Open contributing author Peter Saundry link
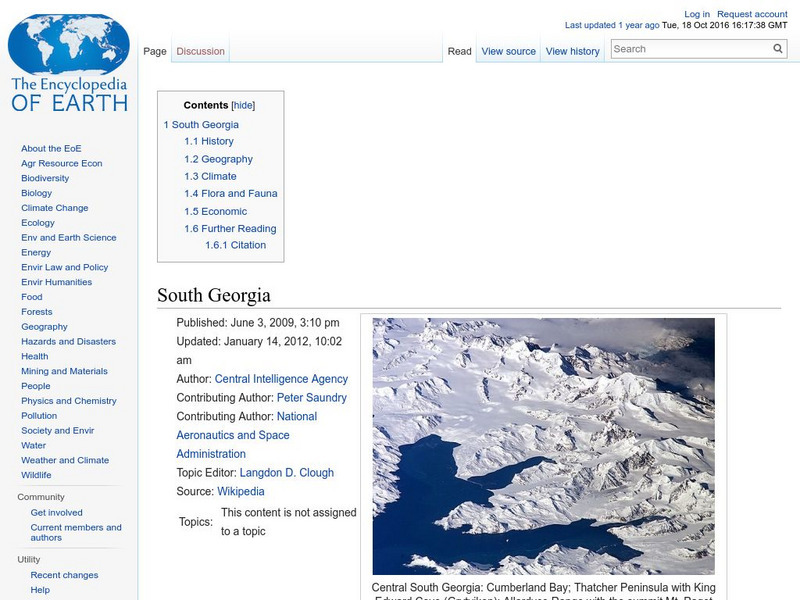The image size is (800, 600). (x=312, y=397)
